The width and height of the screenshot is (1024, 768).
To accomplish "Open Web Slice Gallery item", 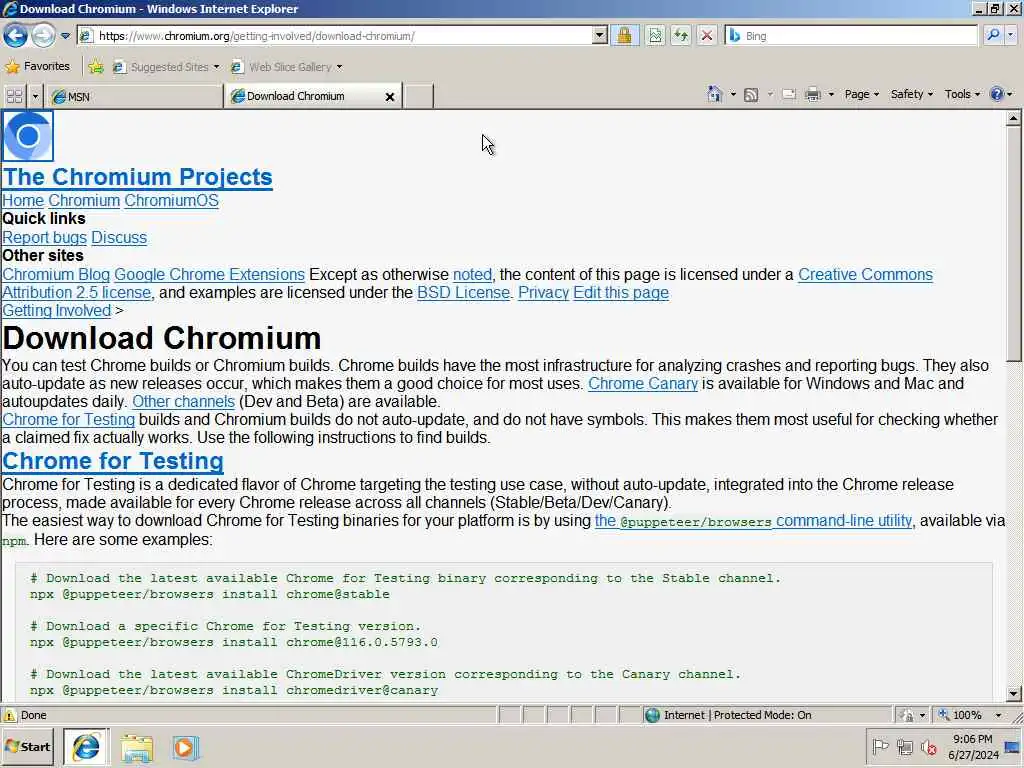I will 287,67.
